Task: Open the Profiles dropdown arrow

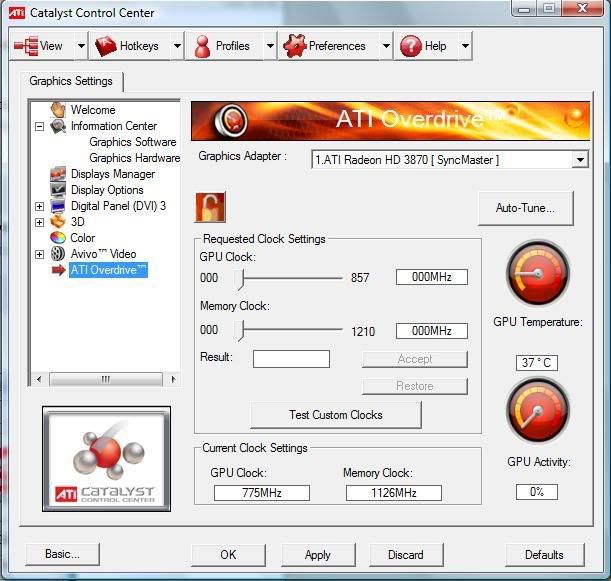Action: (x=270, y=46)
